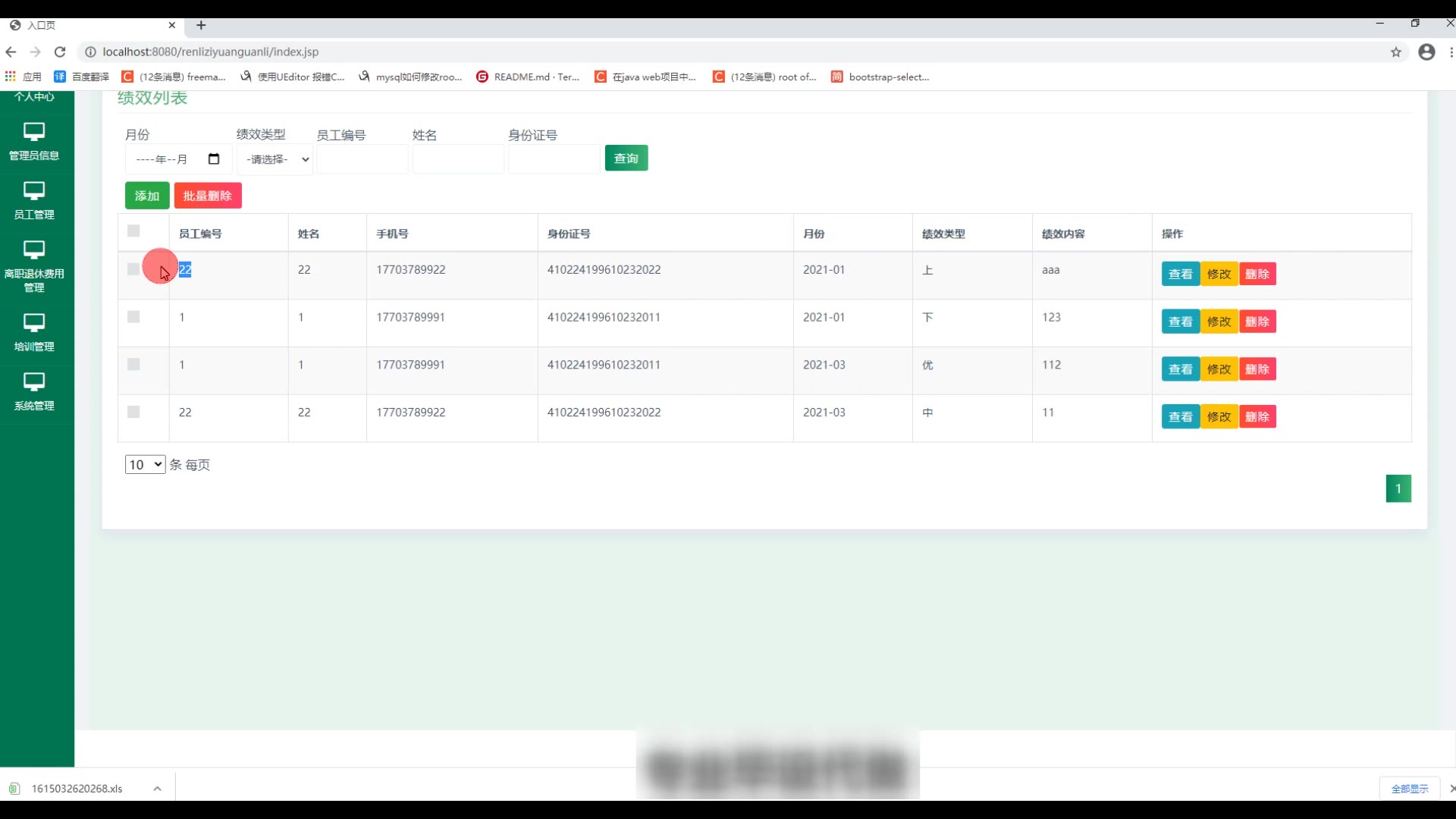Viewport: 1456px width, 819px height.
Task: View site info icon in address bar
Action: click(x=90, y=52)
